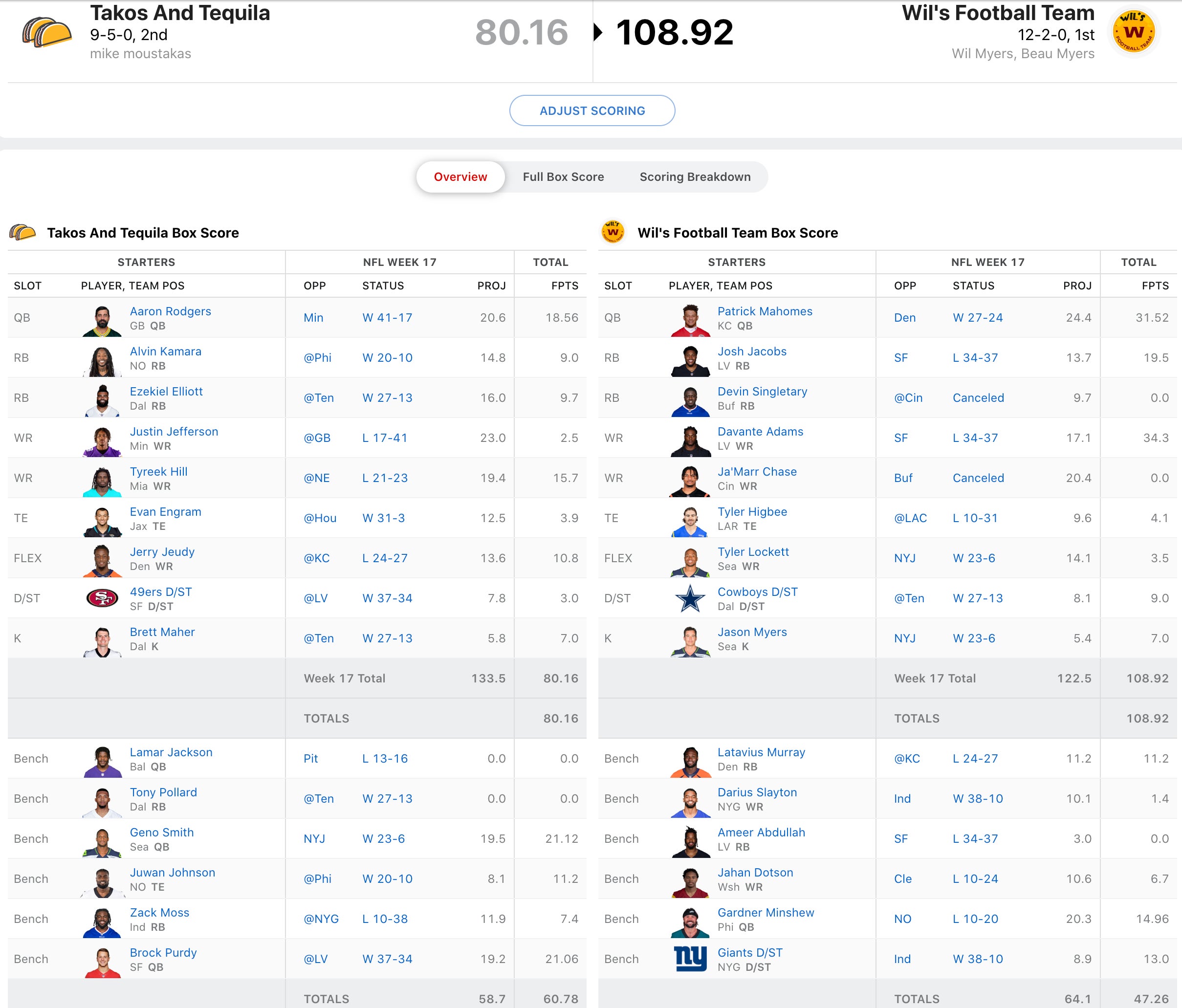Open the Scoring Breakdown tab
Screen dimensions: 1182x1008
coord(695,177)
